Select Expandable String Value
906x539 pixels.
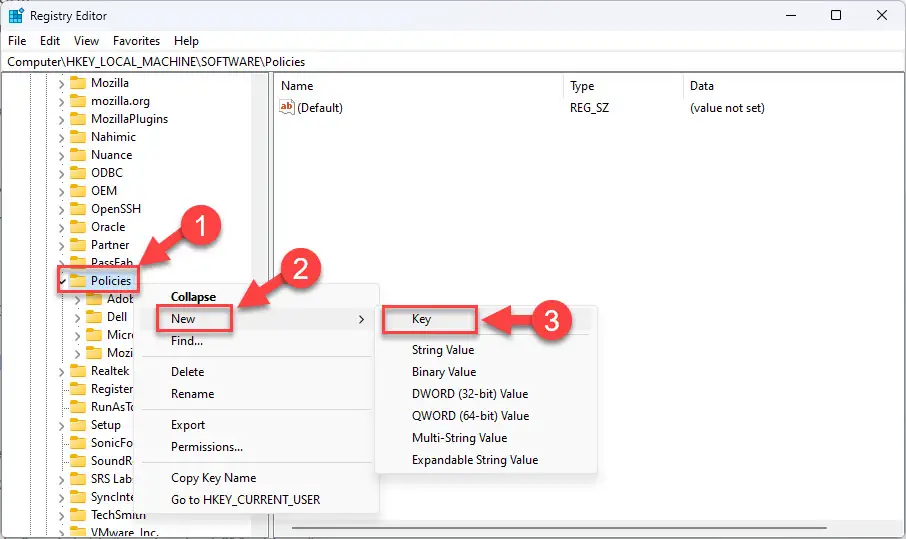[486, 460]
